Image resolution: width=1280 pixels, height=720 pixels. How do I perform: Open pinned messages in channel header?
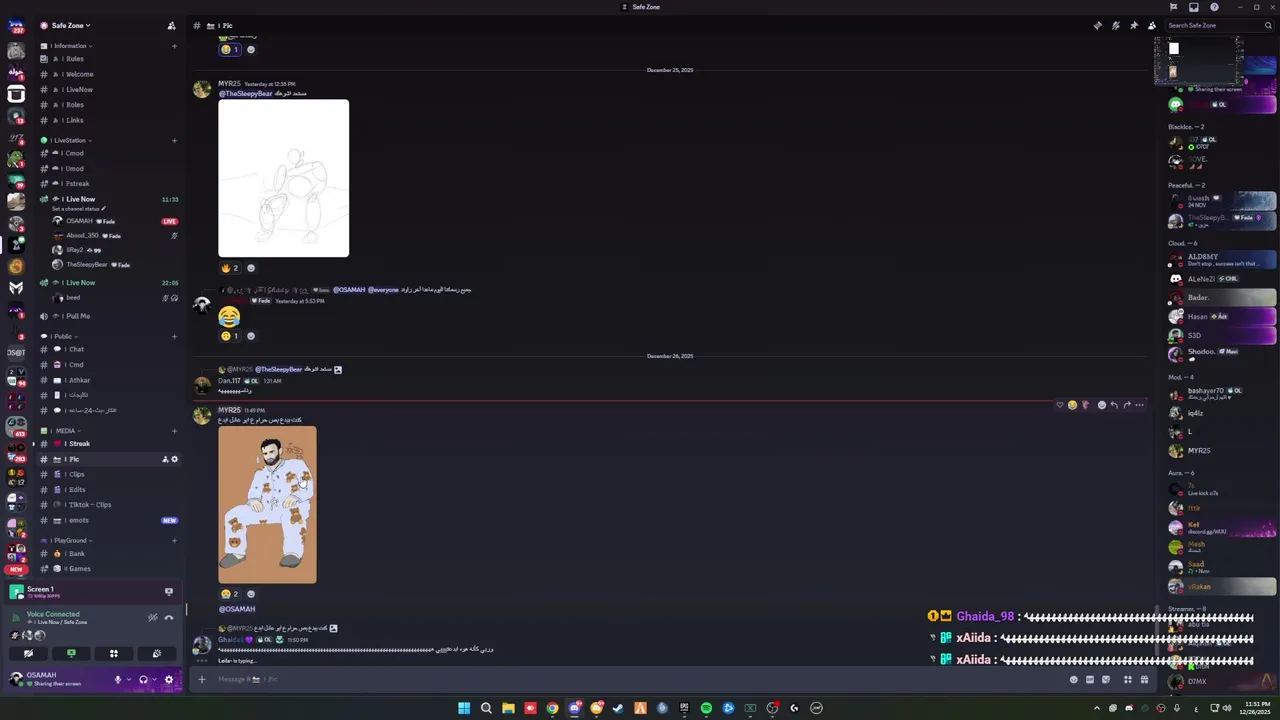coord(1133,25)
